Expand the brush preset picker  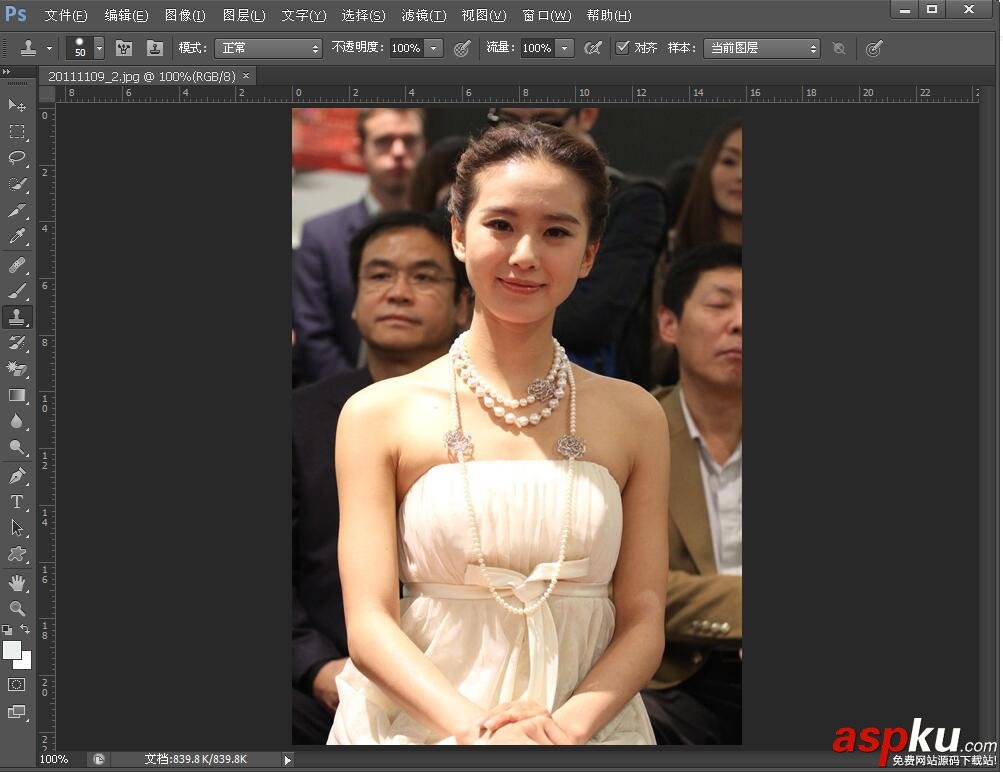(x=99, y=46)
